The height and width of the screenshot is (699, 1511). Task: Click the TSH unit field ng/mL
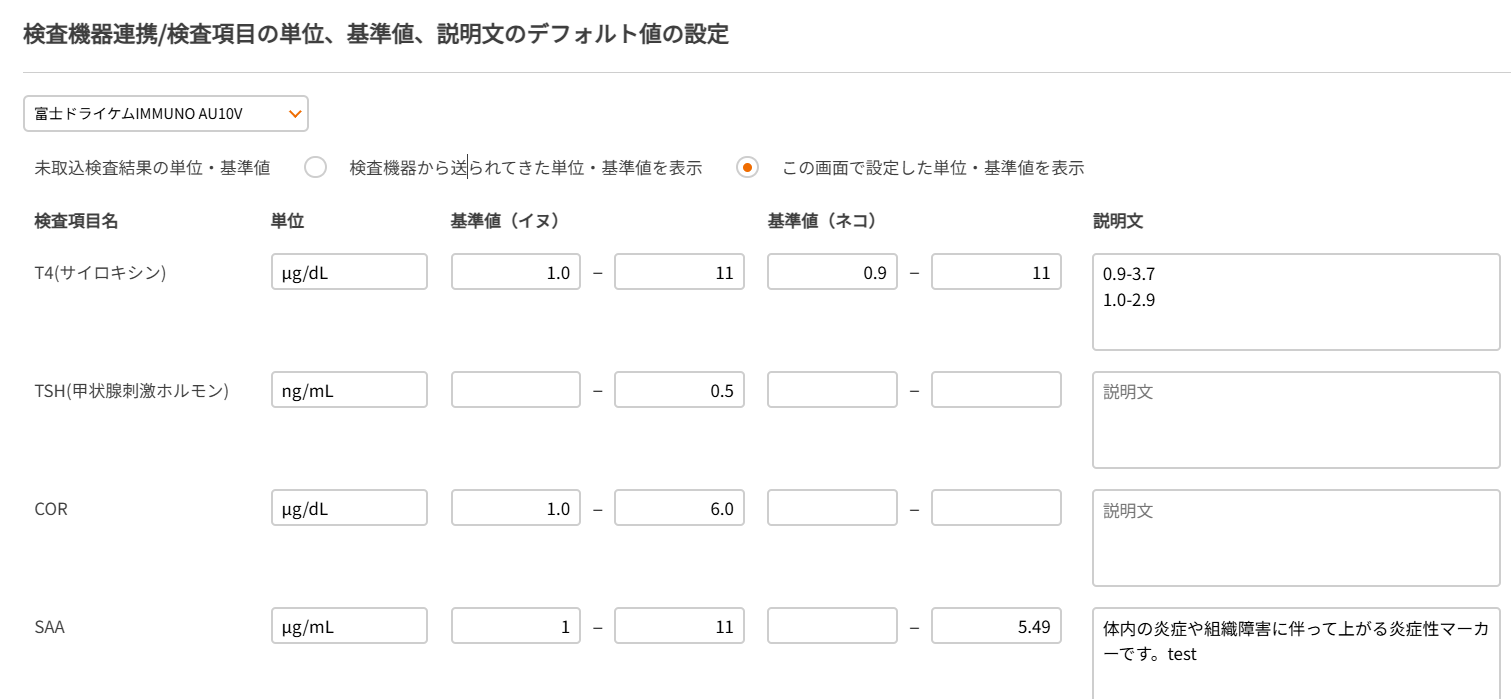[349, 390]
